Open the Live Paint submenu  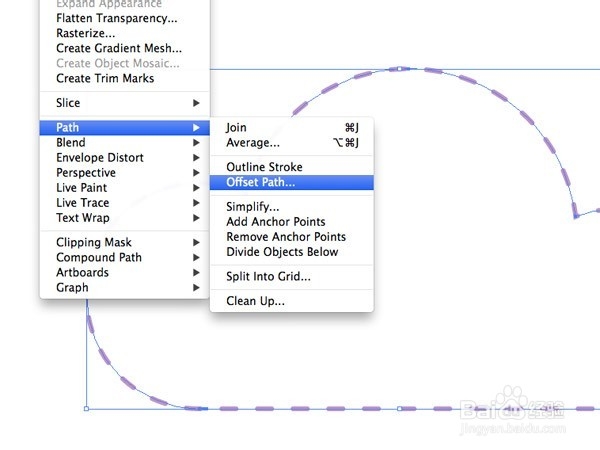point(124,188)
